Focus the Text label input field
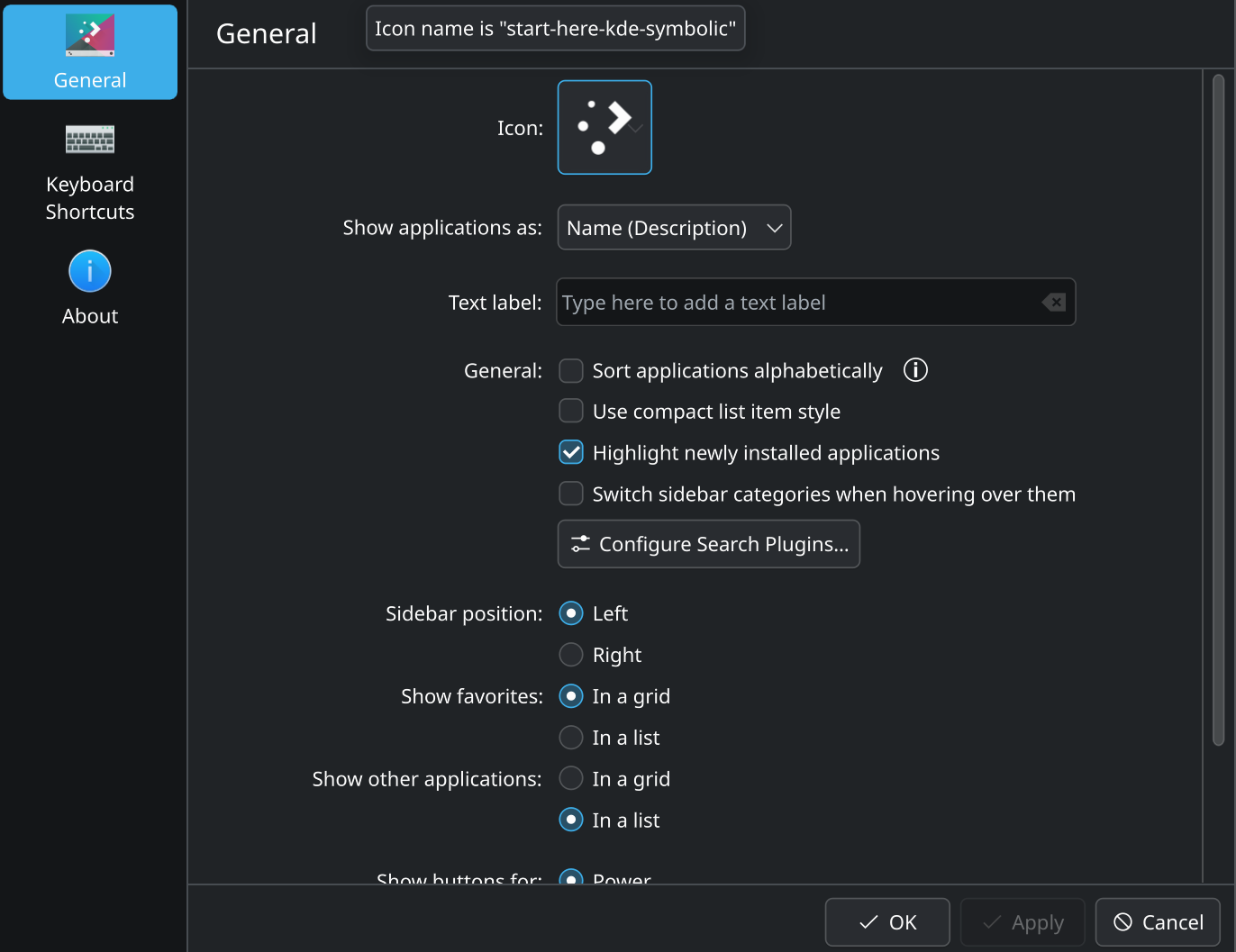The image size is (1236, 952). coord(797,303)
